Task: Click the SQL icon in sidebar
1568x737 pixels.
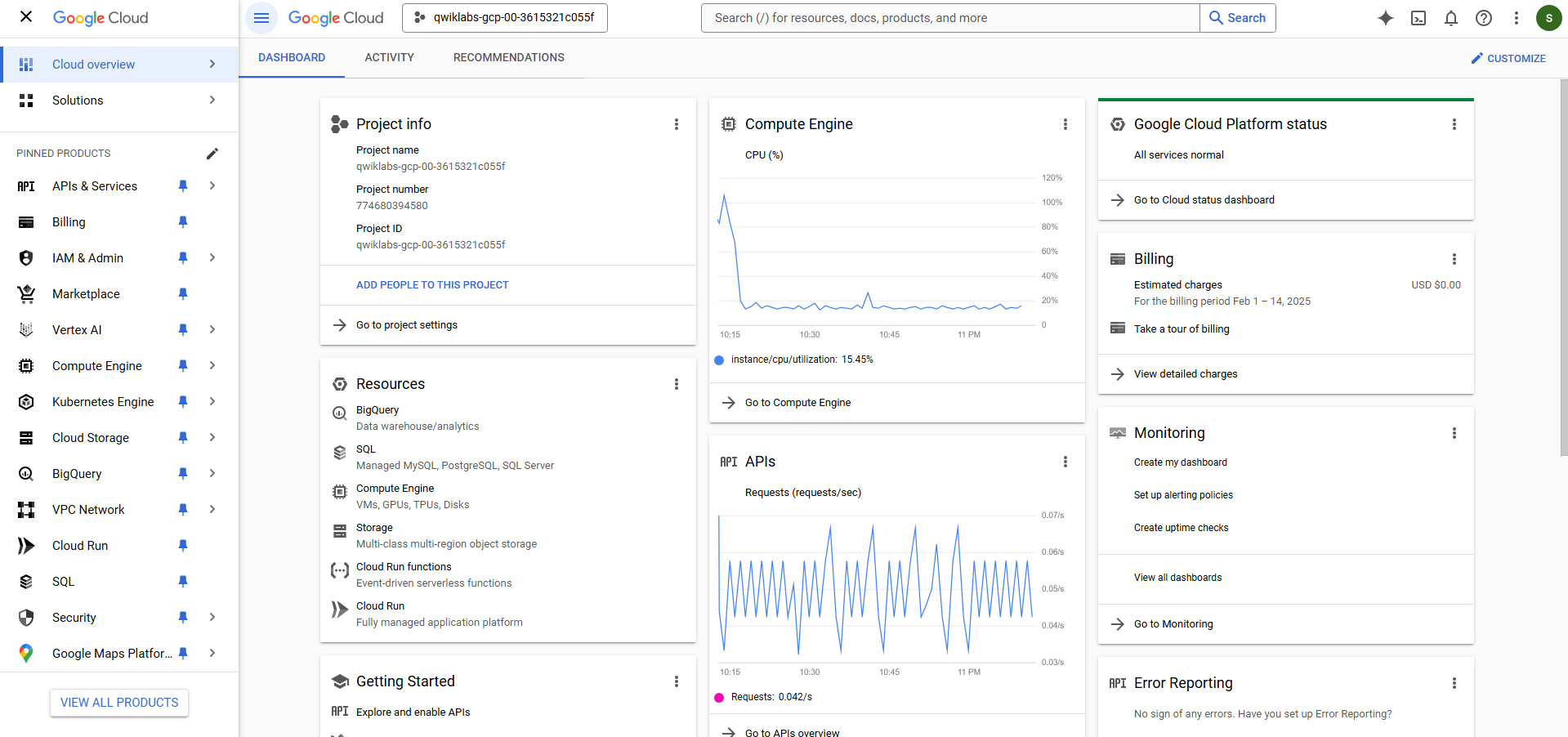Action: point(26,582)
